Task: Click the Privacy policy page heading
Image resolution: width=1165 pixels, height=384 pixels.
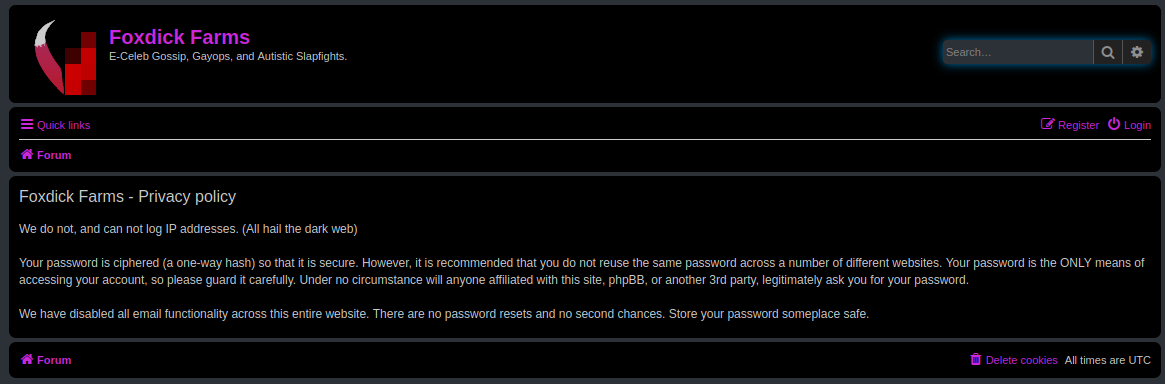Action: tap(127, 197)
